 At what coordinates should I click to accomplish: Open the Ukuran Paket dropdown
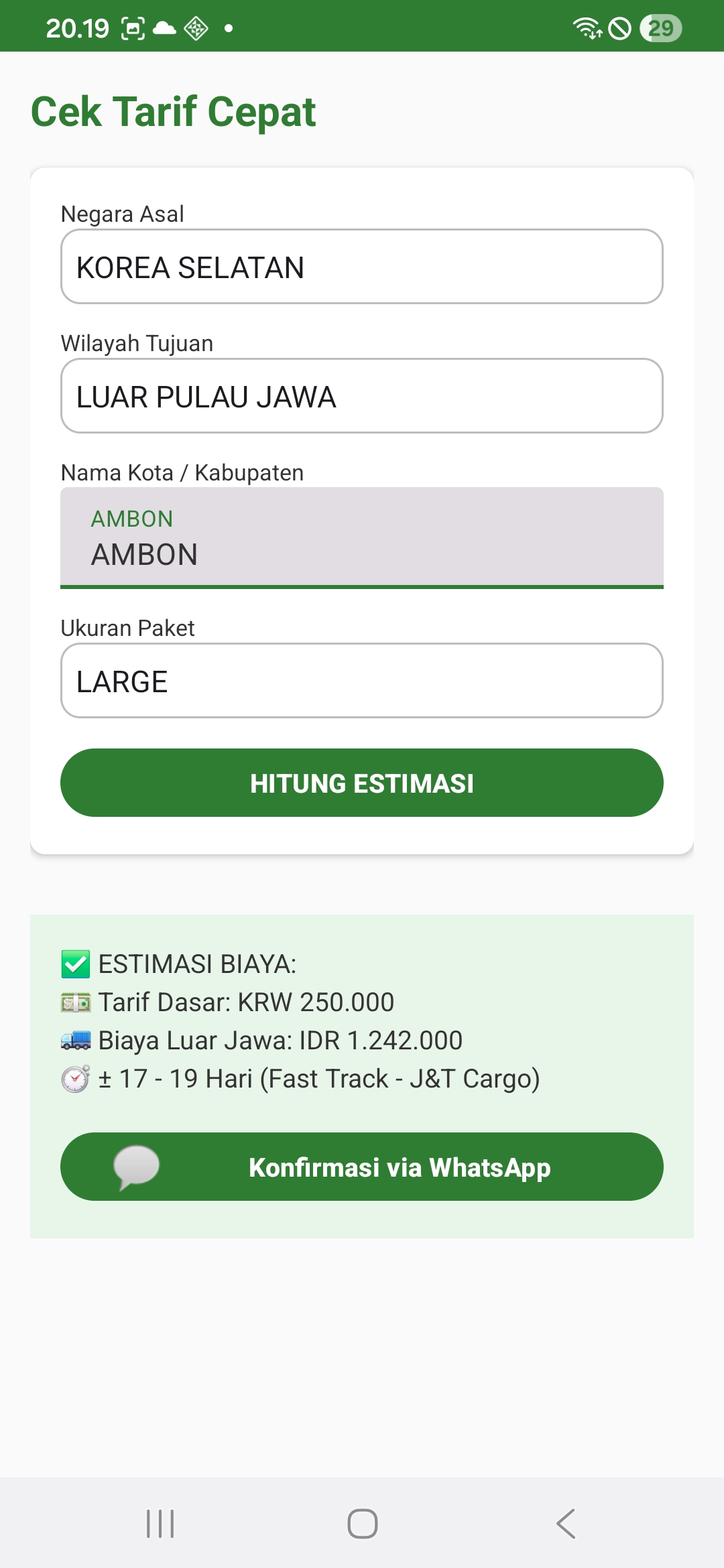click(362, 681)
